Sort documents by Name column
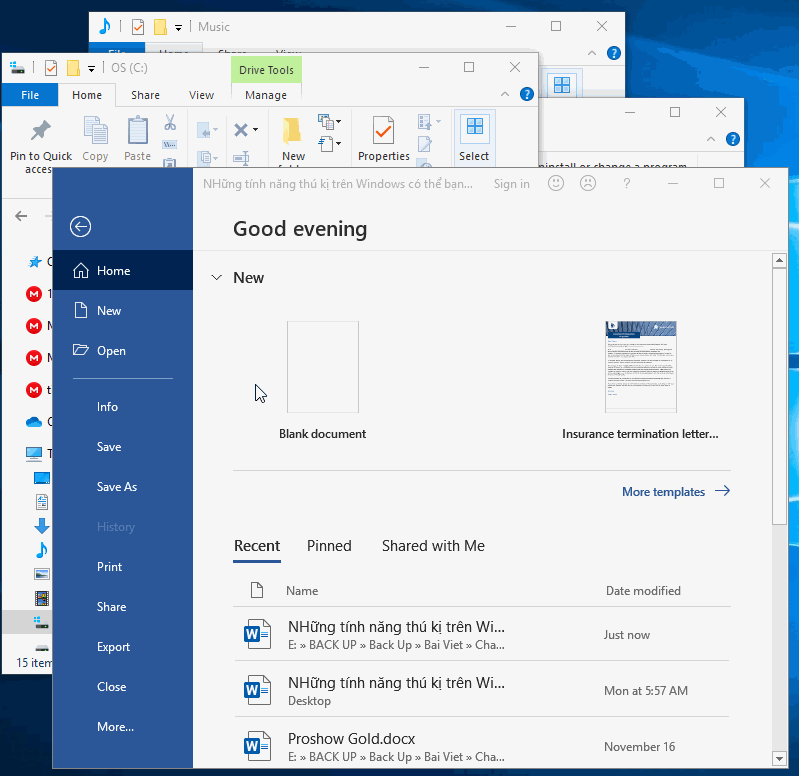The height and width of the screenshot is (776, 799). pyautogui.click(x=302, y=591)
